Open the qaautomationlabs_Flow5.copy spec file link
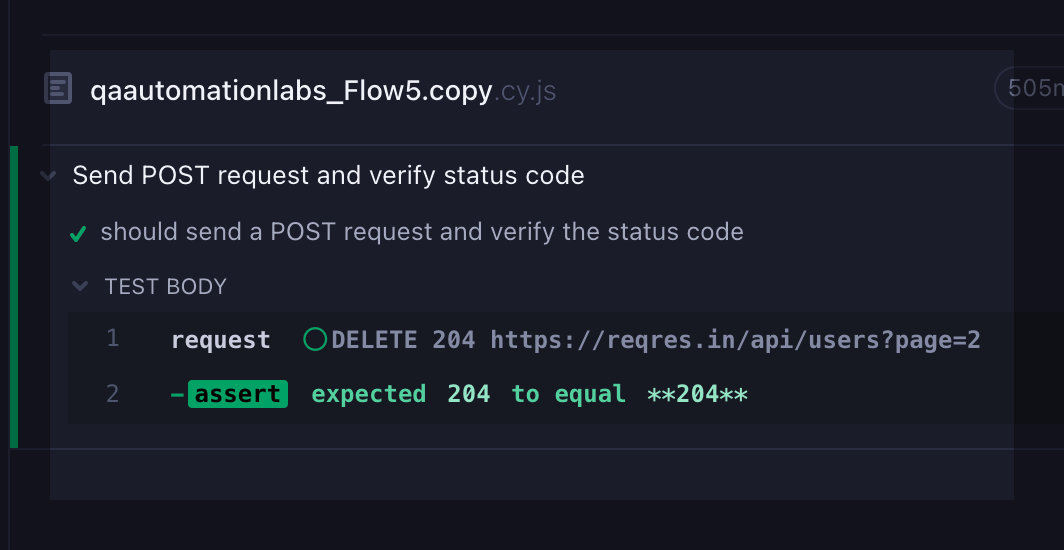 [291, 91]
